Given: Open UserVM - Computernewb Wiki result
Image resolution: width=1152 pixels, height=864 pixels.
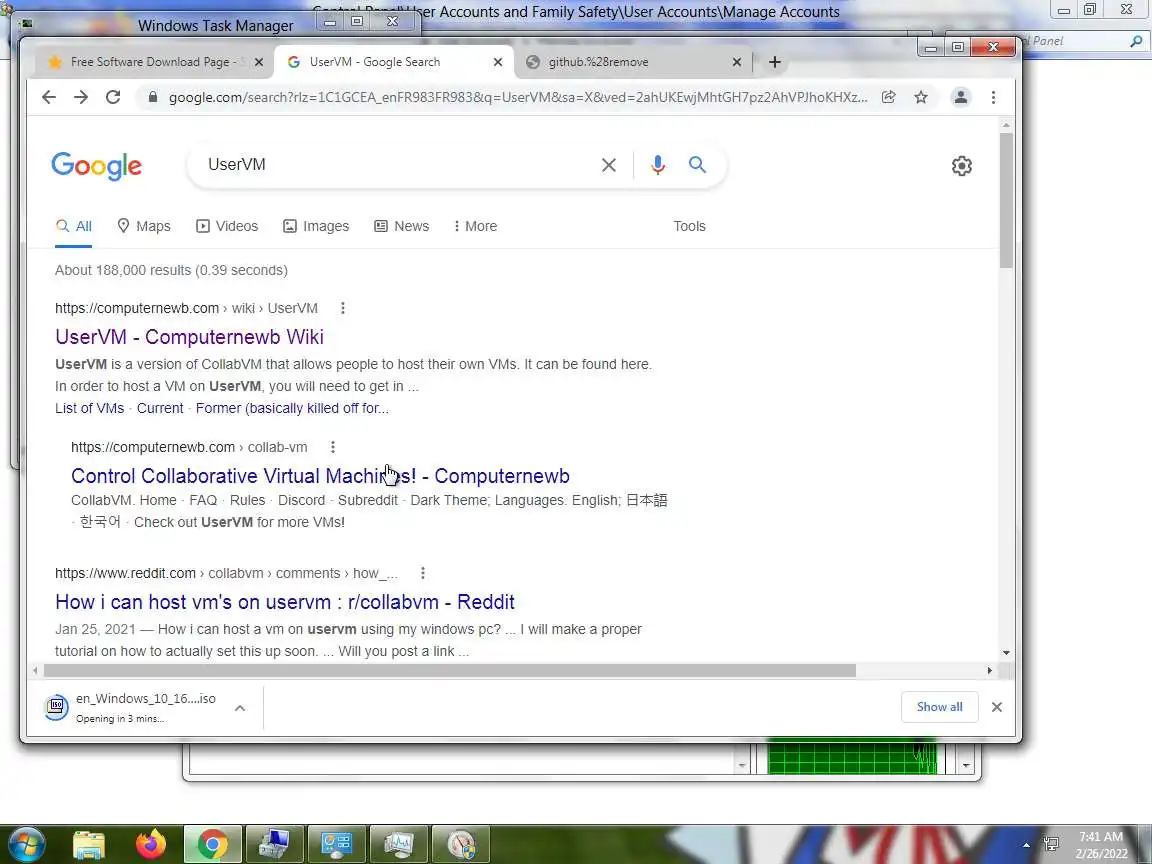Looking at the screenshot, I should pos(190,336).
